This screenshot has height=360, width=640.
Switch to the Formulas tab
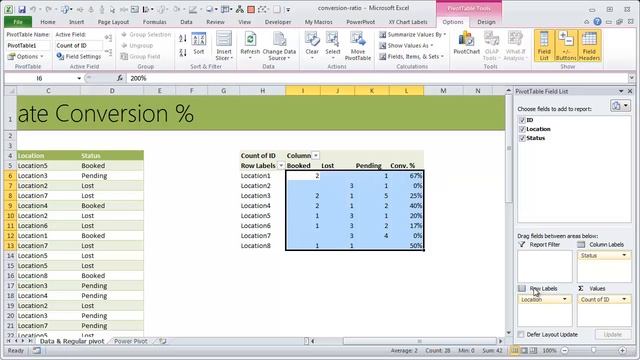[x=154, y=22]
